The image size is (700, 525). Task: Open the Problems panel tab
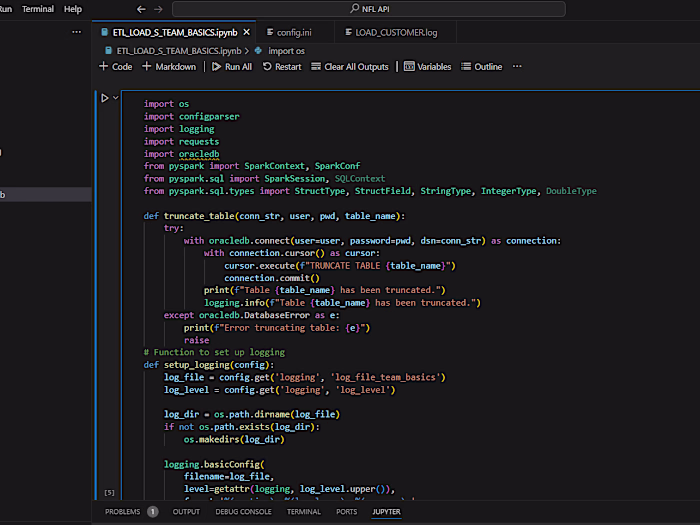(123, 511)
